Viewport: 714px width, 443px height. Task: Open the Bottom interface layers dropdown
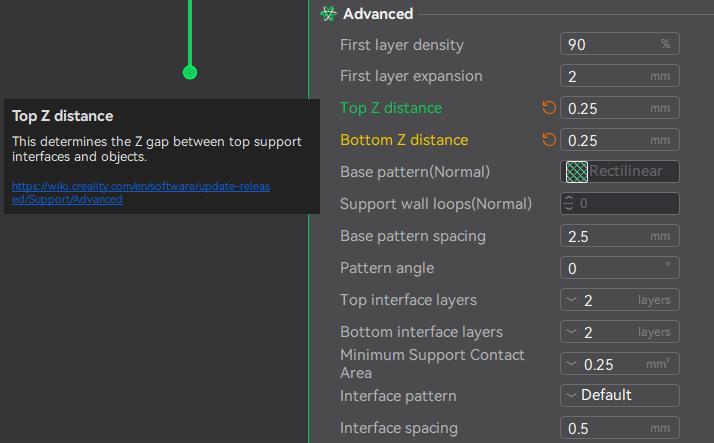572,332
